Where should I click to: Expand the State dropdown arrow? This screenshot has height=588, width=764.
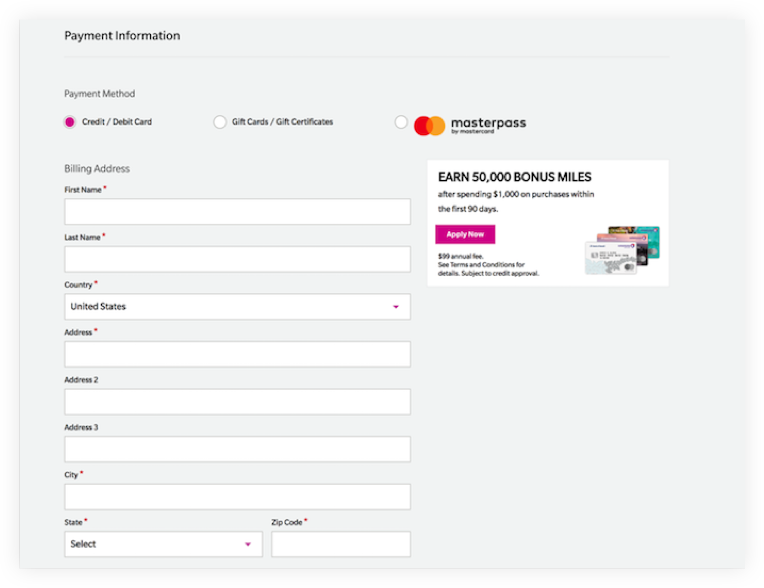point(248,544)
